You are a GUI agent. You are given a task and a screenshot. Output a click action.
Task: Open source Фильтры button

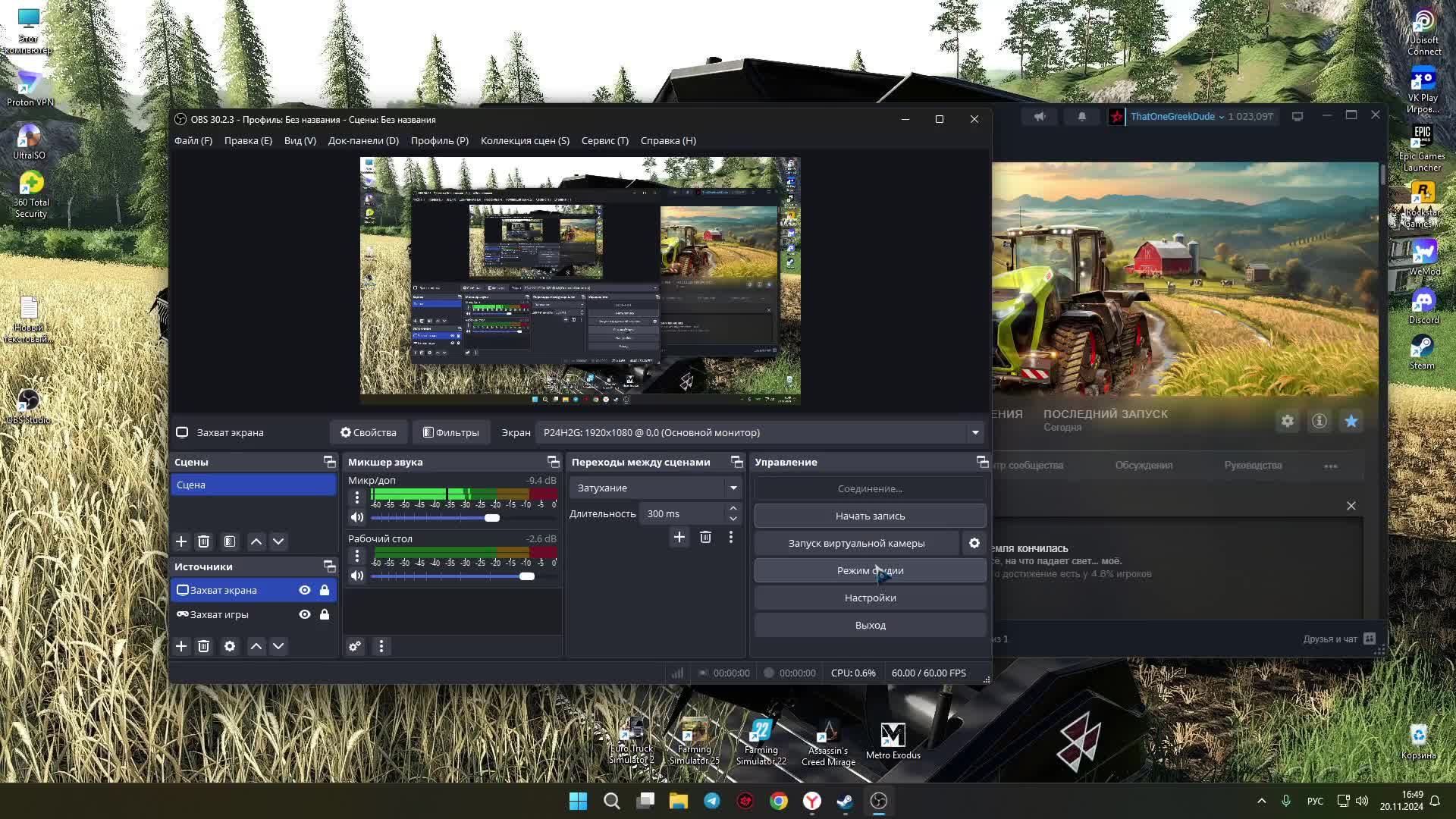[451, 432]
